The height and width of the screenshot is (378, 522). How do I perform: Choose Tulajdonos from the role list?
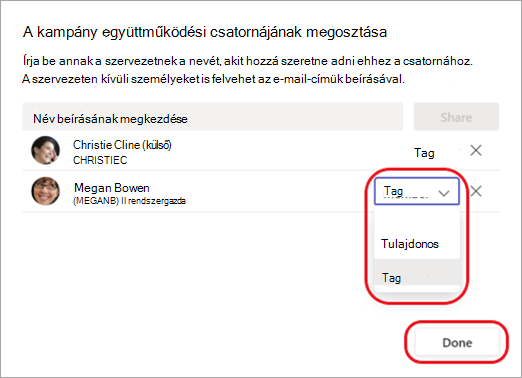pos(417,244)
